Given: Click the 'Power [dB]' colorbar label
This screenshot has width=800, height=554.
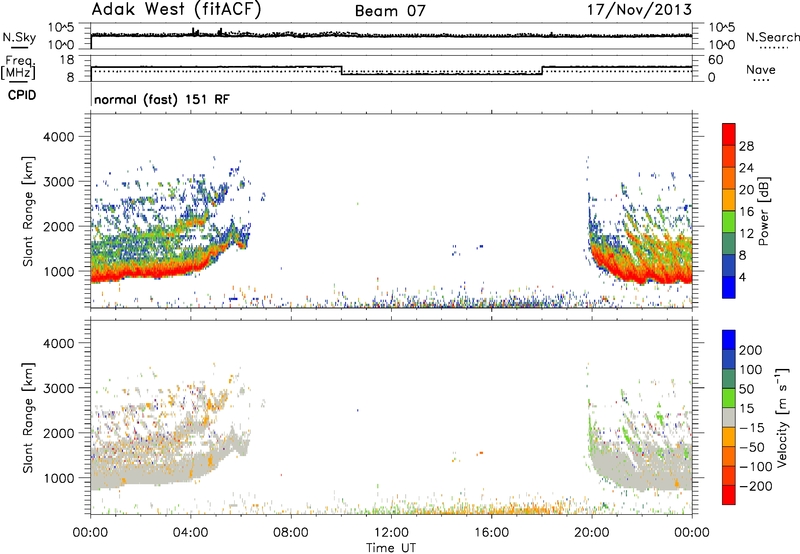Looking at the screenshot, I should click(764, 211).
